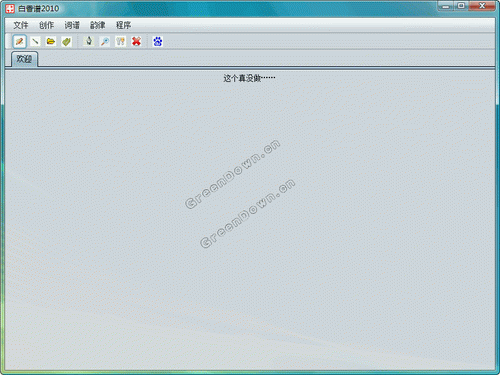Click the fountain pen nib icon

click(89, 42)
